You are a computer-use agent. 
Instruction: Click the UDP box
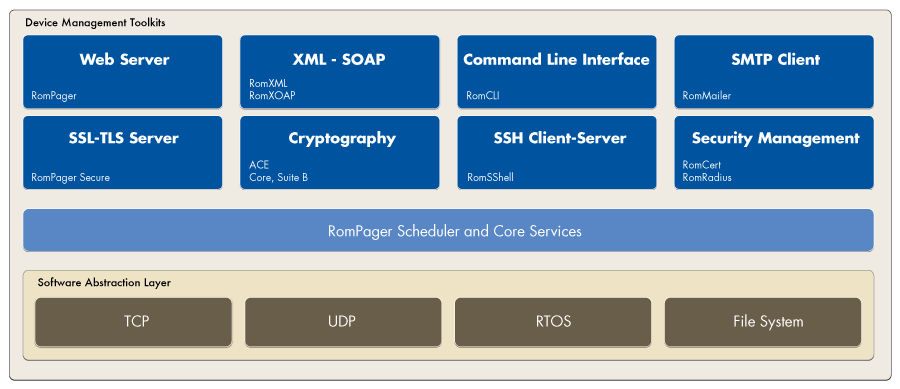(x=343, y=322)
